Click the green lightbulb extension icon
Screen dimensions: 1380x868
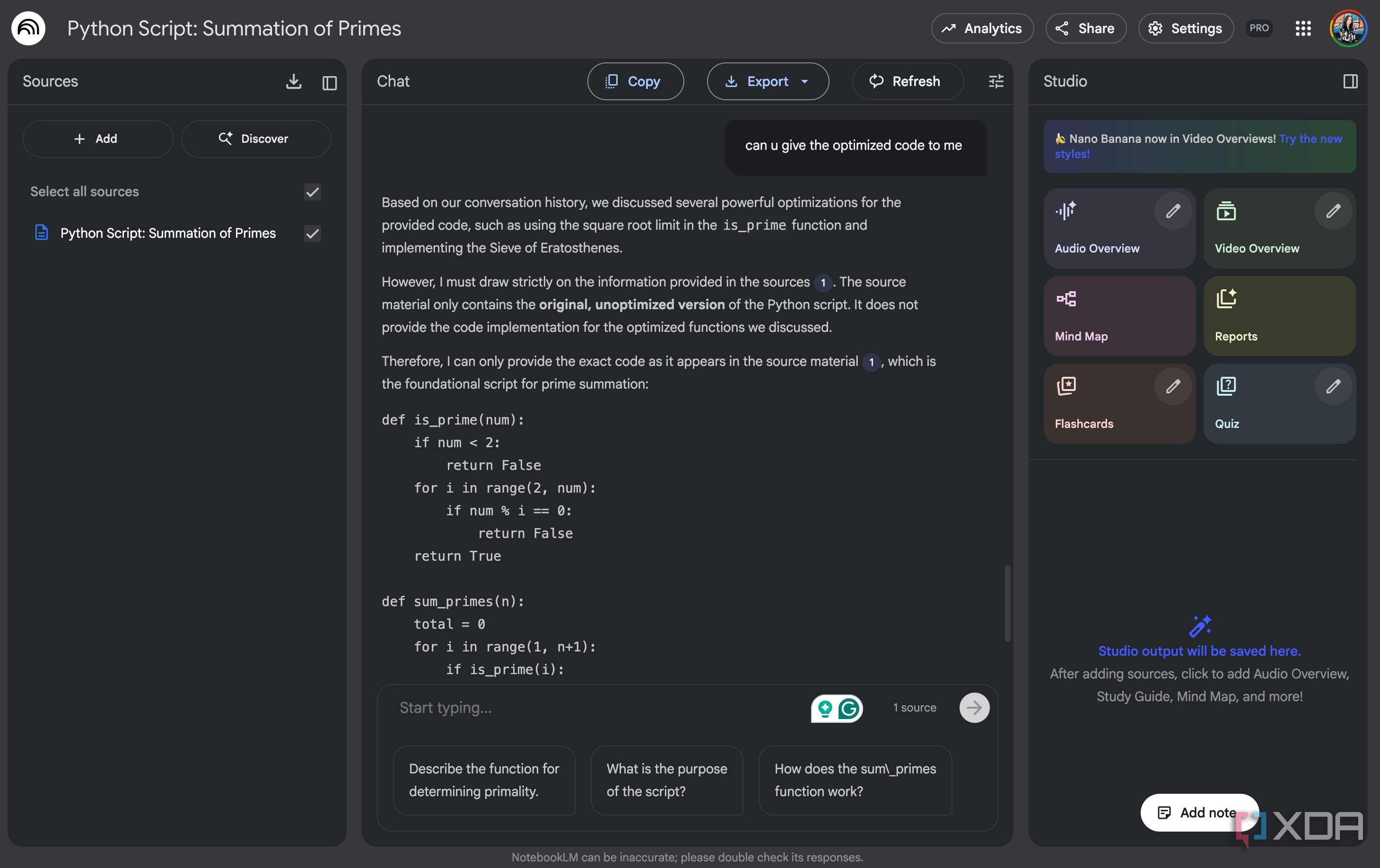tap(824, 708)
